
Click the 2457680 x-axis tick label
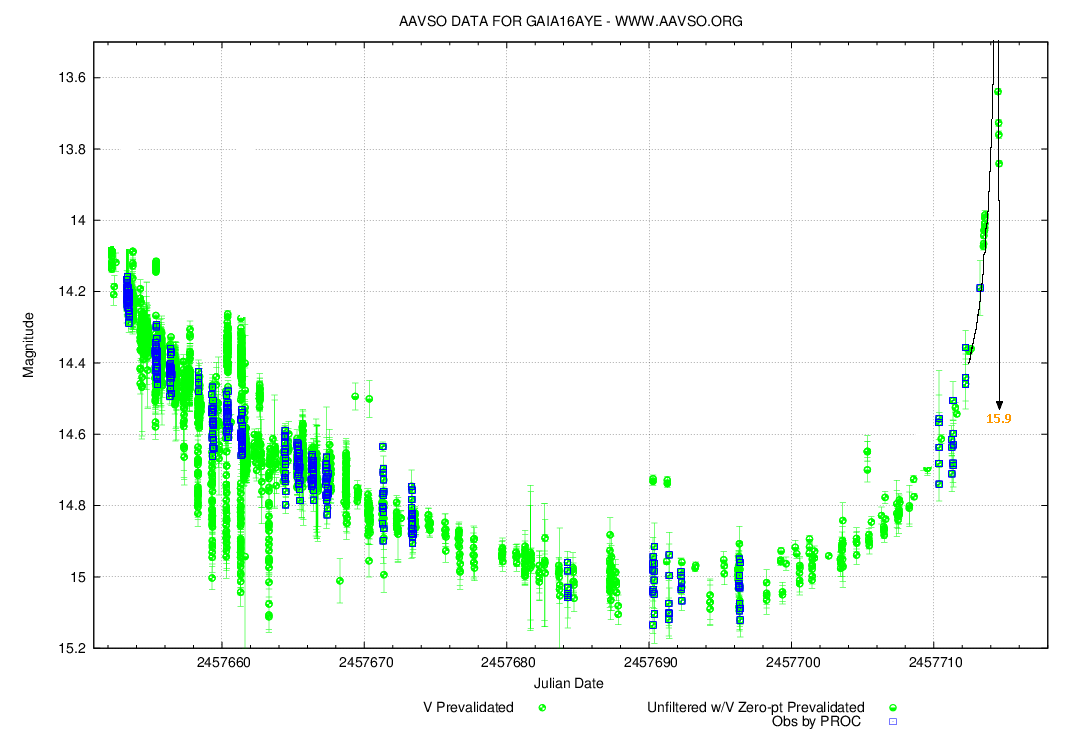(506, 662)
